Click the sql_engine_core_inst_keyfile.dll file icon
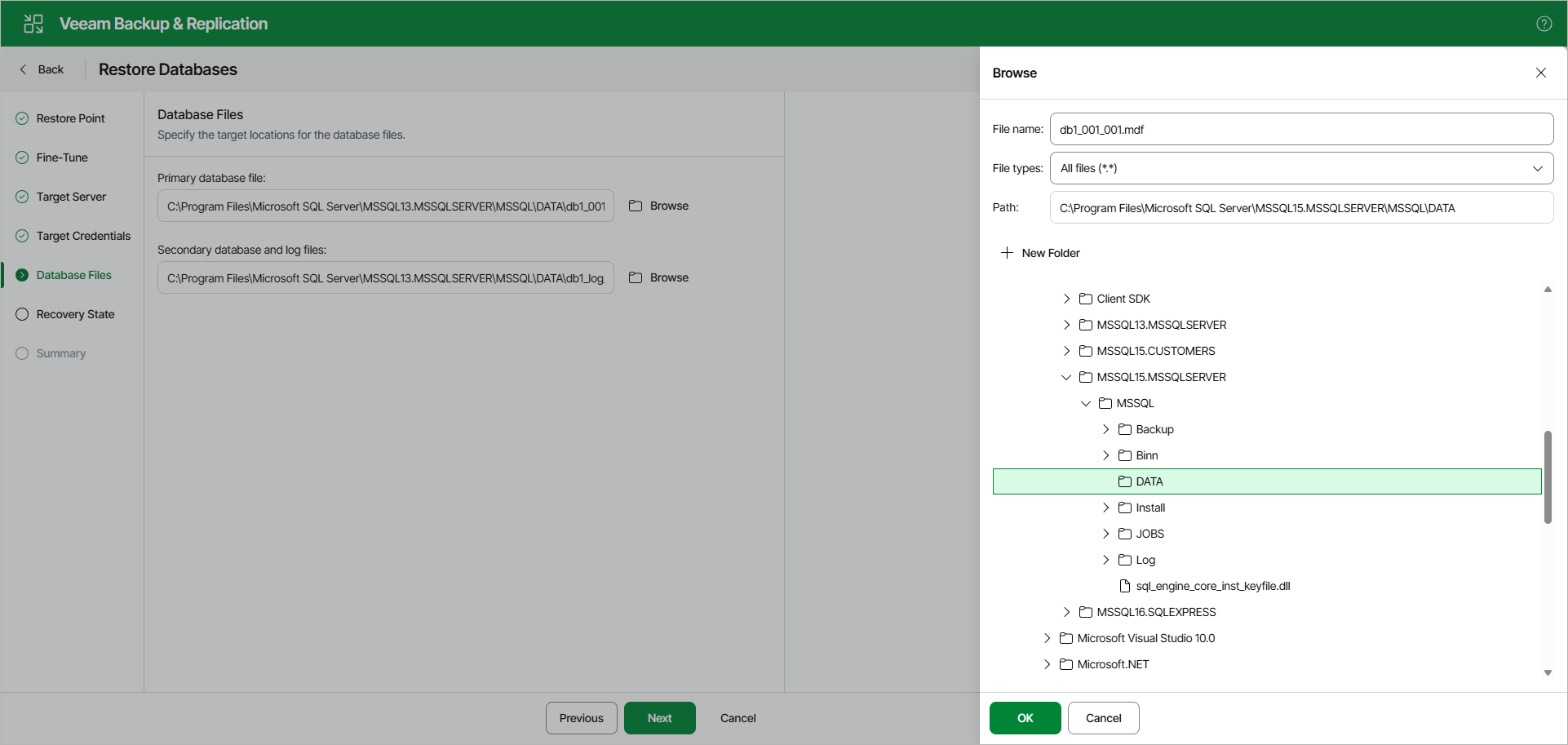 coord(1125,586)
